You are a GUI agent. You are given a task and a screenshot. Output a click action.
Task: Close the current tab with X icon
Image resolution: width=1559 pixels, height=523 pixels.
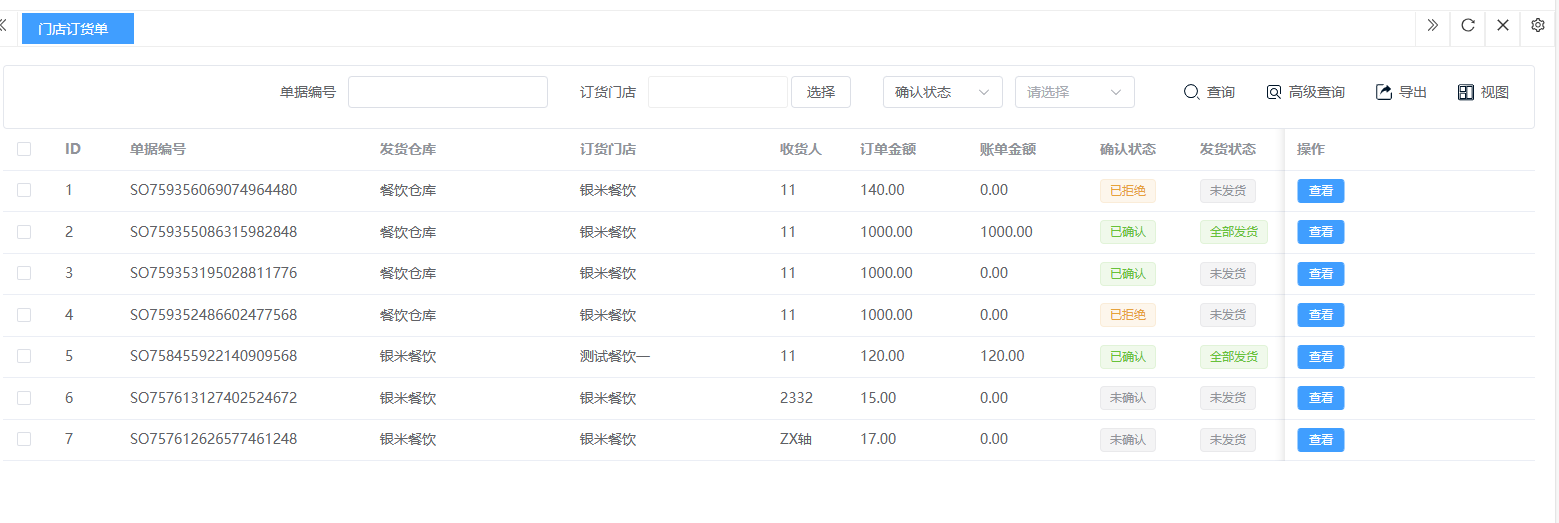pos(1502,26)
